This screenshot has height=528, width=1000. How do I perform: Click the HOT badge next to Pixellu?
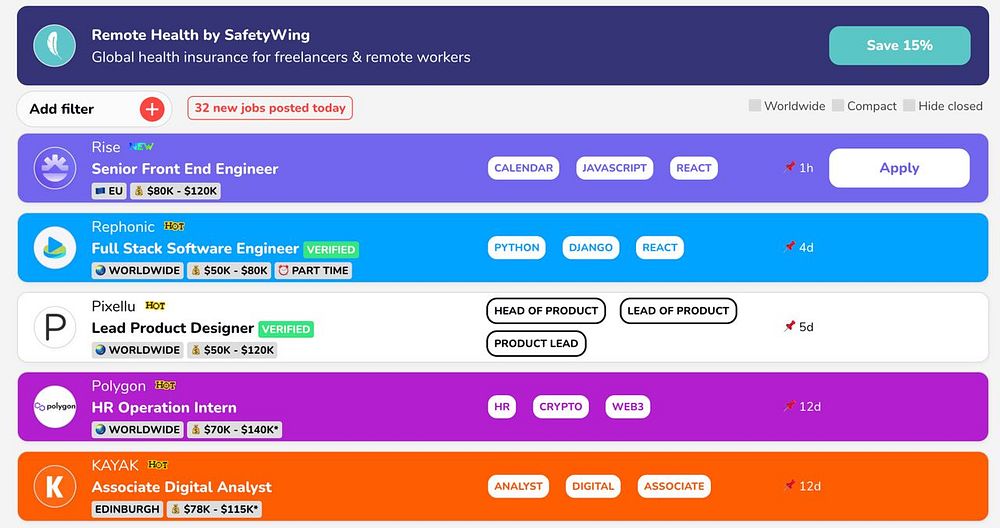[x=155, y=306]
